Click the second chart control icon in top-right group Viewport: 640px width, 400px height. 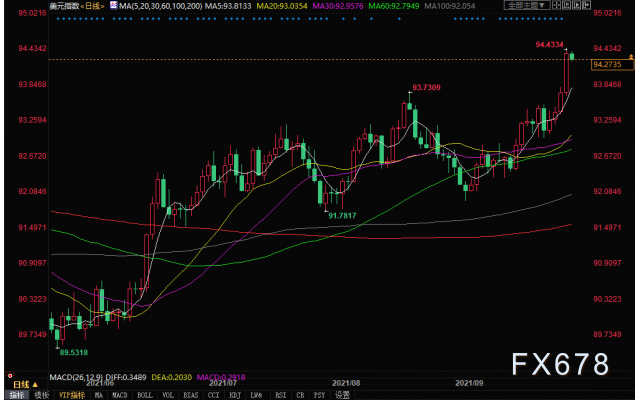(567, 5)
